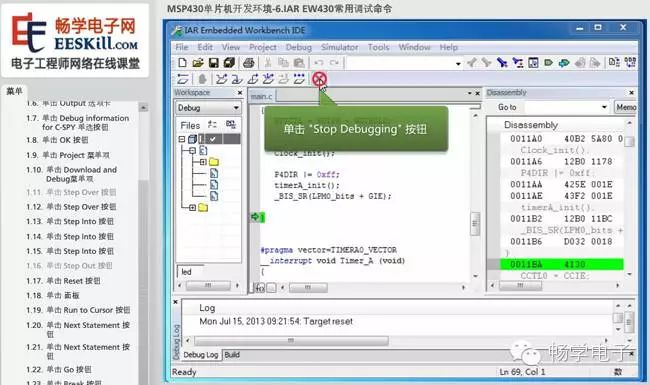Click the Go debug icon with three dots
The height and width of the screenshot is (385, 650).
click(299, 79)
